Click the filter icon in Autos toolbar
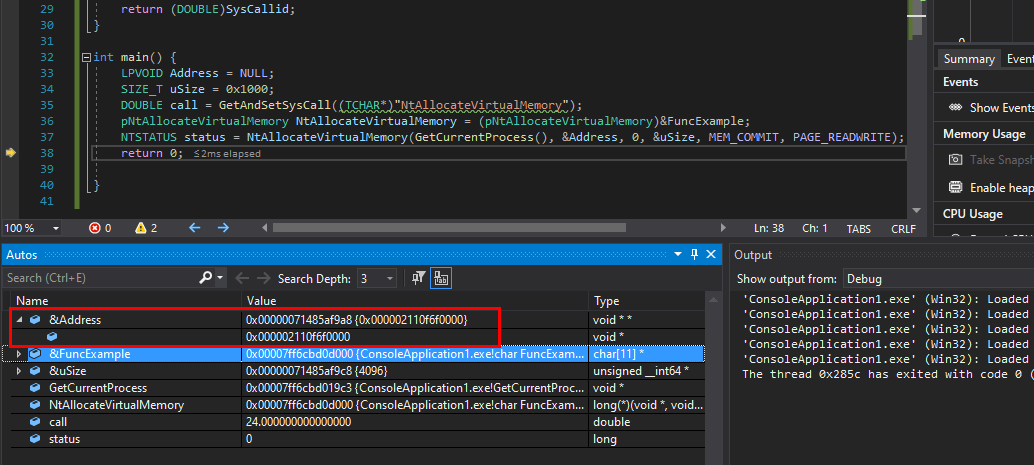 click(419, 277)
